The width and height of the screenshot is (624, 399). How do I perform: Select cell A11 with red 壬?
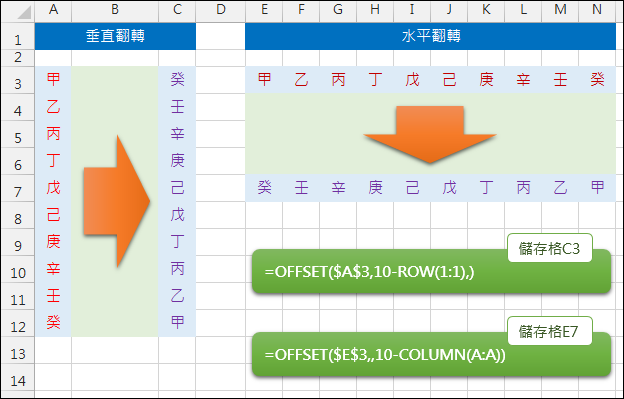click(53, 296)
